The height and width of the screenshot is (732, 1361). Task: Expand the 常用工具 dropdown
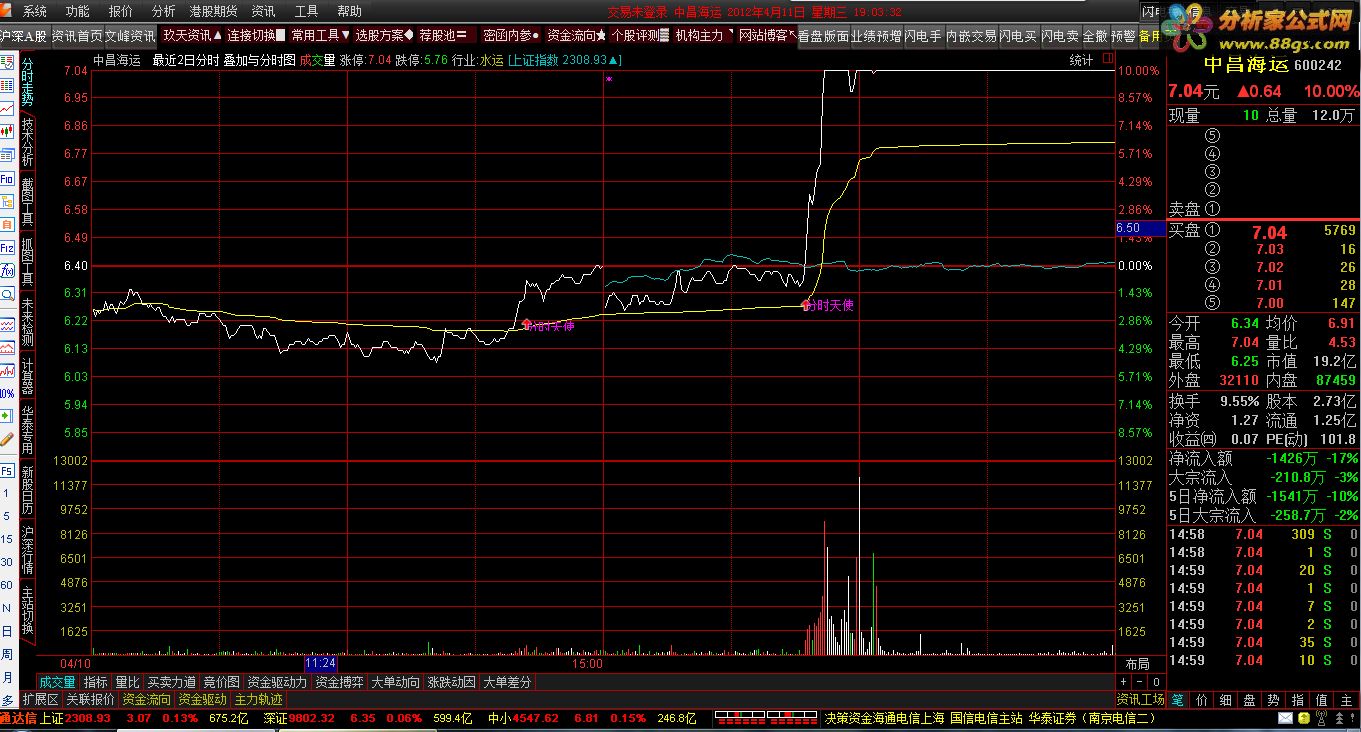tap(320, 36)
